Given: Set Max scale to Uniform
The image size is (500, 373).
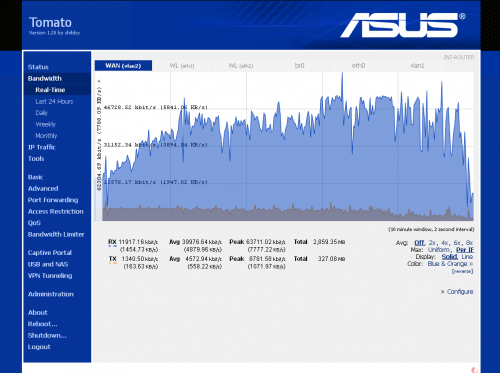Looking at the screenshot, I should [x=439, y=250].
